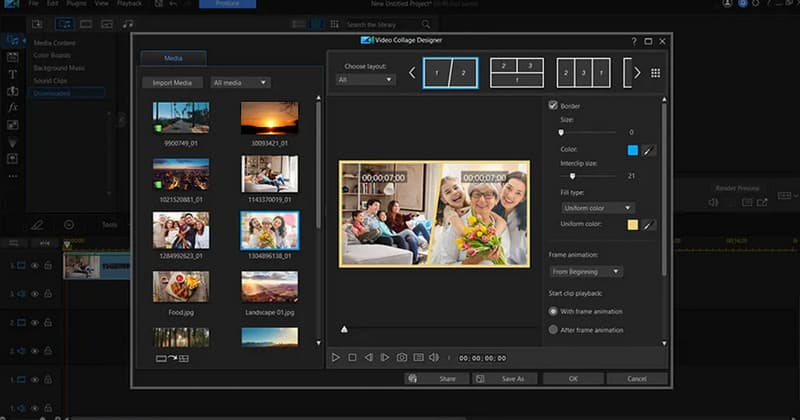This screenshot has width=800, height=420.
Task: Open the Choose layout All dropdown
Action: pyautogui.click(x=365, y=80)
